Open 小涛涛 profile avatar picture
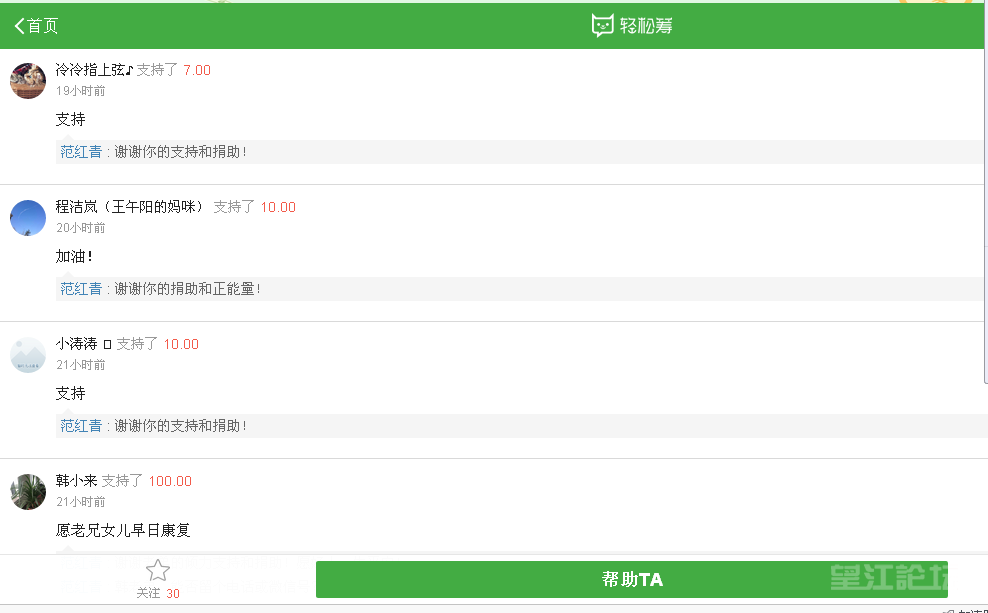 (28, 355)
